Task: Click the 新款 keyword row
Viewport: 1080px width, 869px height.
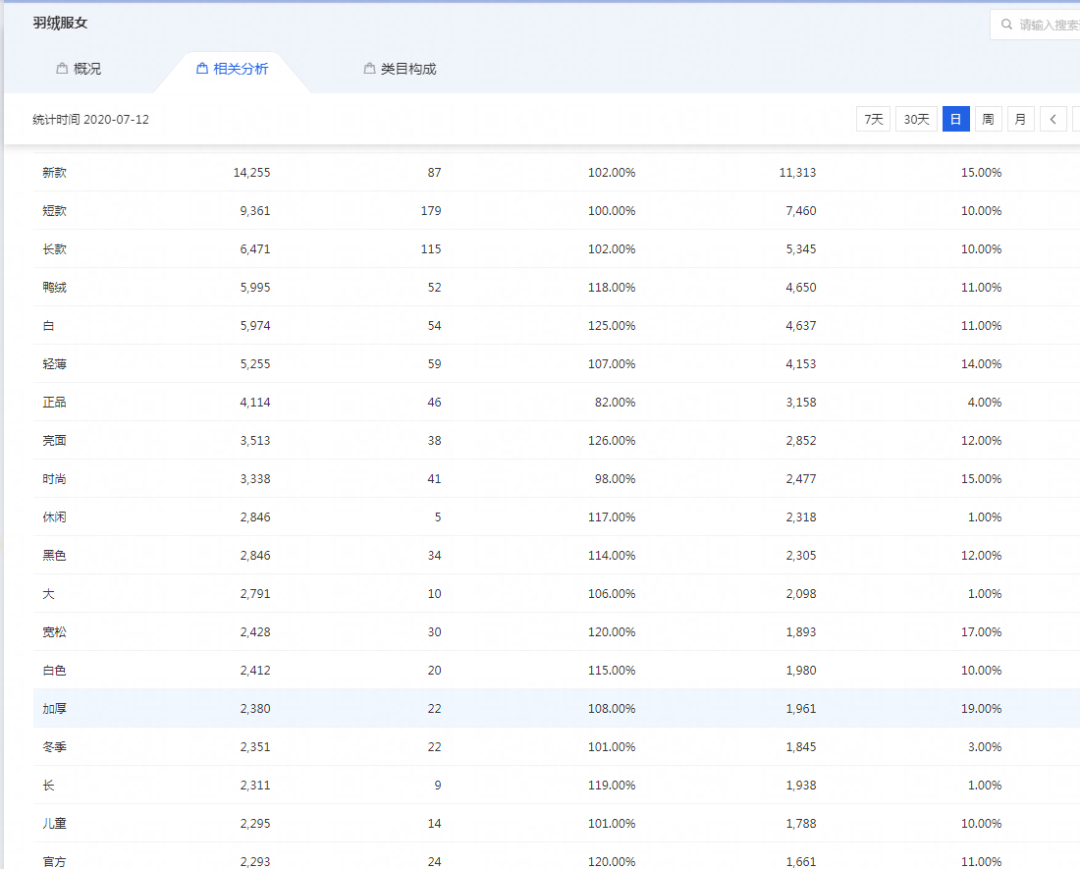Action: click(55, 173)
